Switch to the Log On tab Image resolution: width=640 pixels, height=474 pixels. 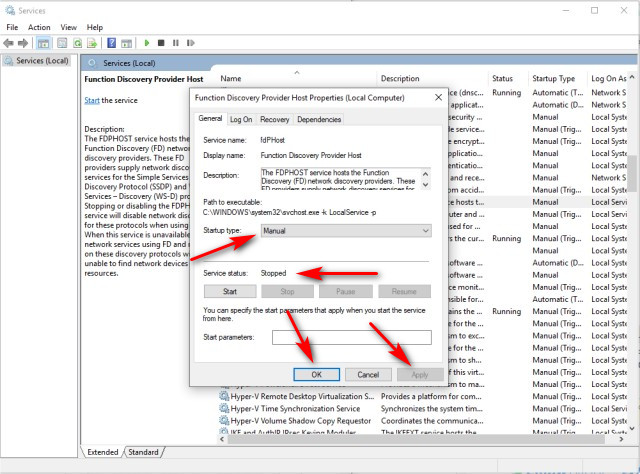(241, 119)
